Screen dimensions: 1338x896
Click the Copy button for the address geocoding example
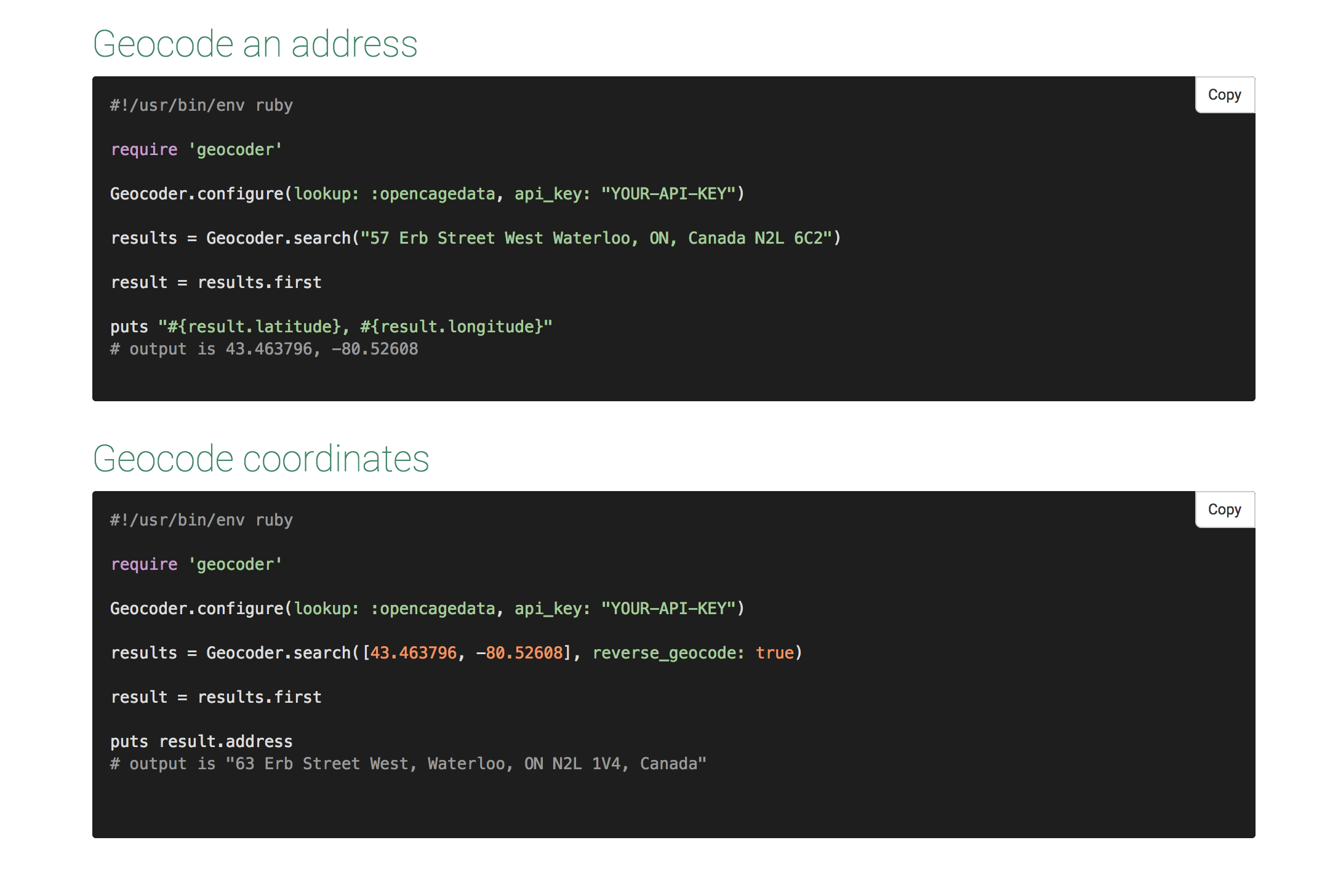[x=1224, y=94]
